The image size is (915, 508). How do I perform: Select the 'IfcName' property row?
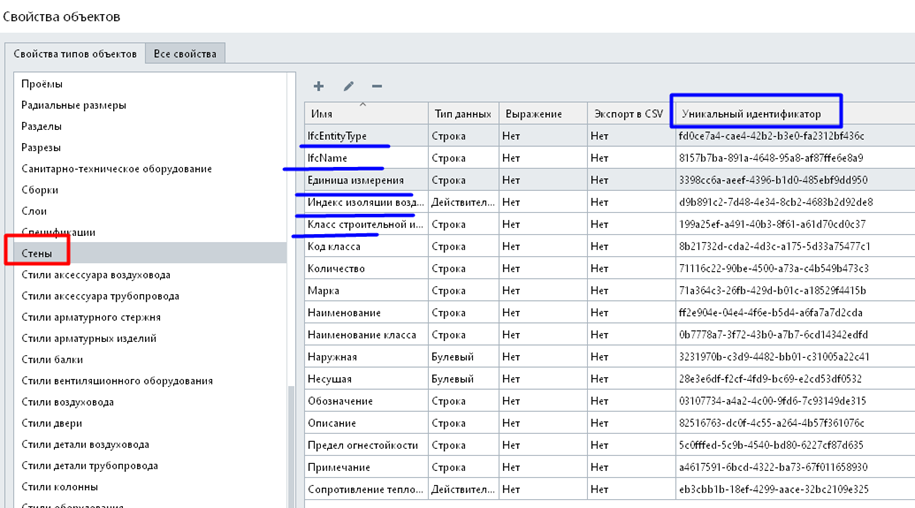(x=610, y=158)
